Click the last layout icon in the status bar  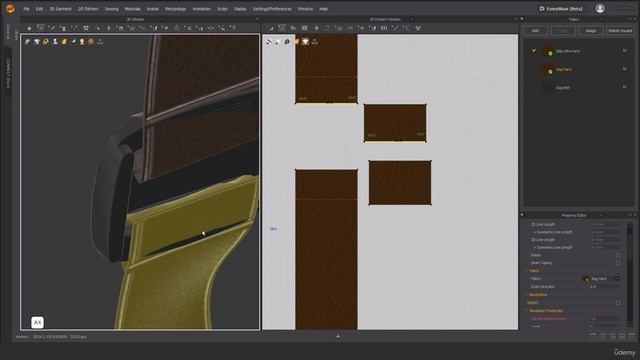[x=631, y=336]
